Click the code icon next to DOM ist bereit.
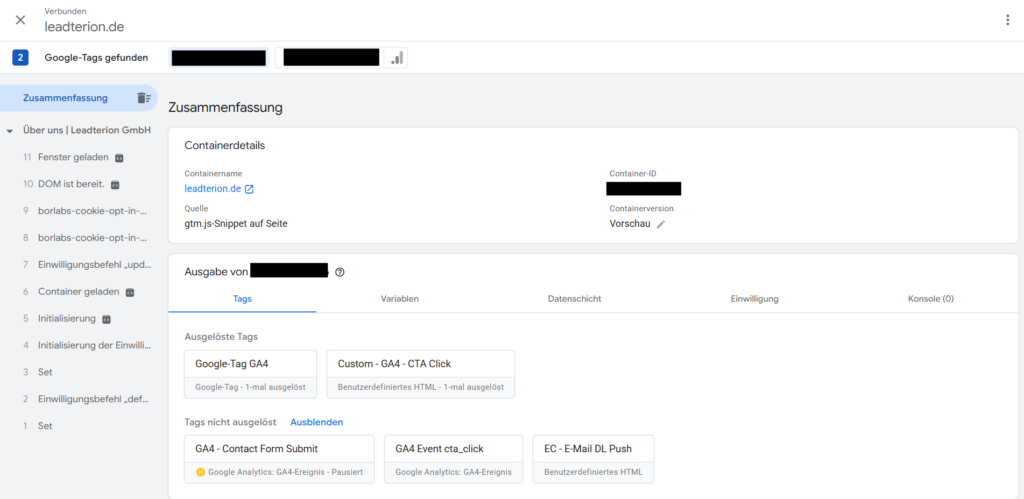This screenshot has height=499, width=1024. 115,185
